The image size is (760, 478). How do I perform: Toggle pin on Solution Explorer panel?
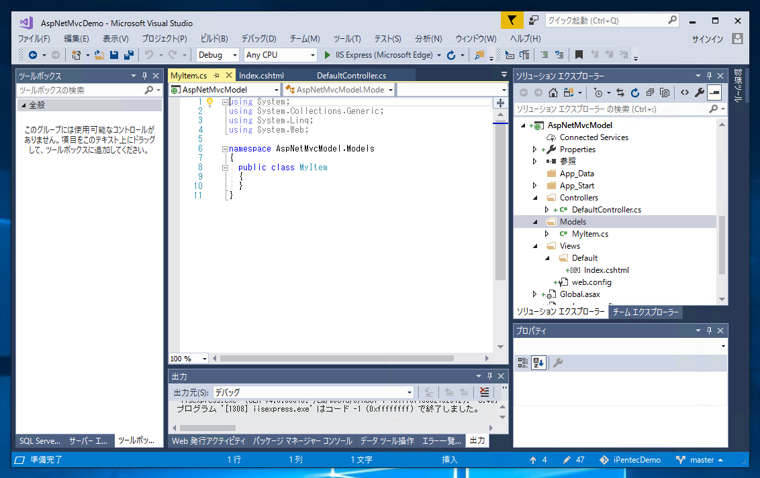coord(709,76)
